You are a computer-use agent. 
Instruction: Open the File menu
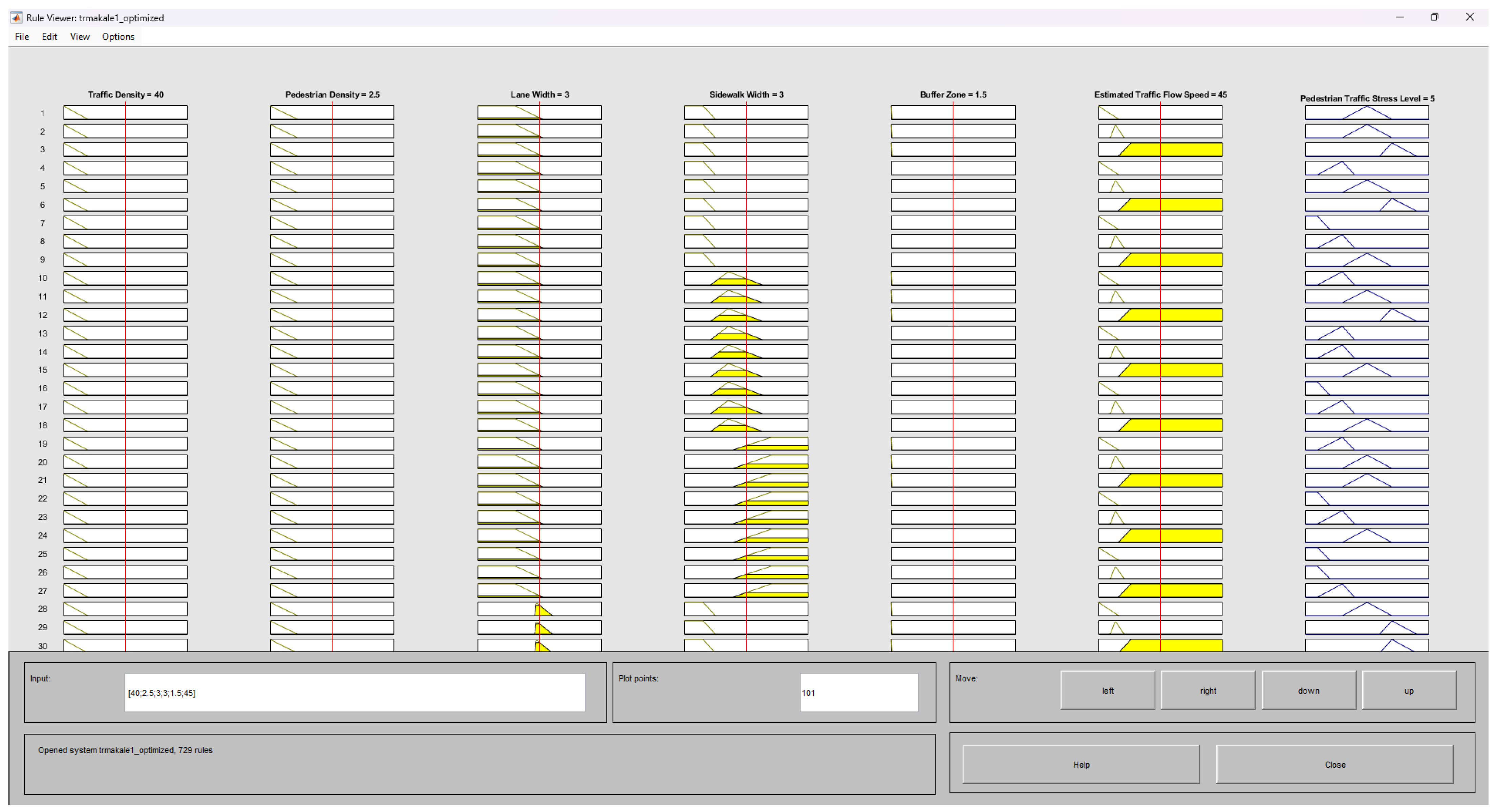pyautogui.click(x=22, y=37)
